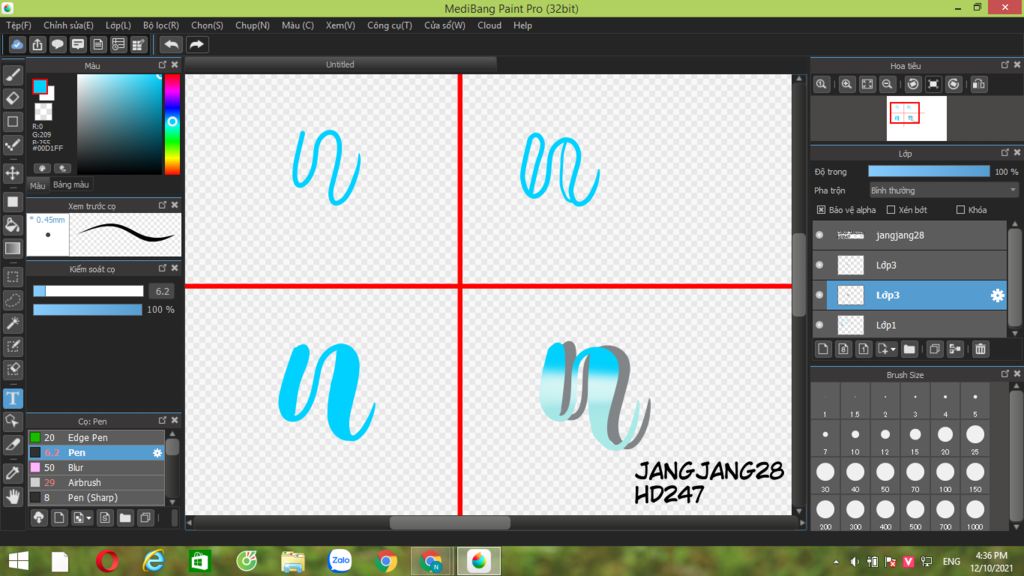Select the Edge Pen brush

point(95,438)
